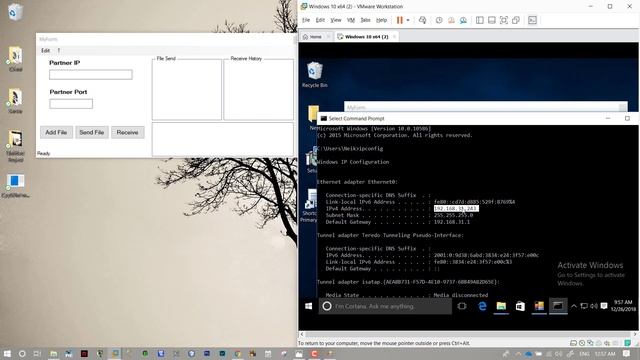Open Cortana circle on the host taskbar
Screen dimensions: 640x360
[22, 354]
